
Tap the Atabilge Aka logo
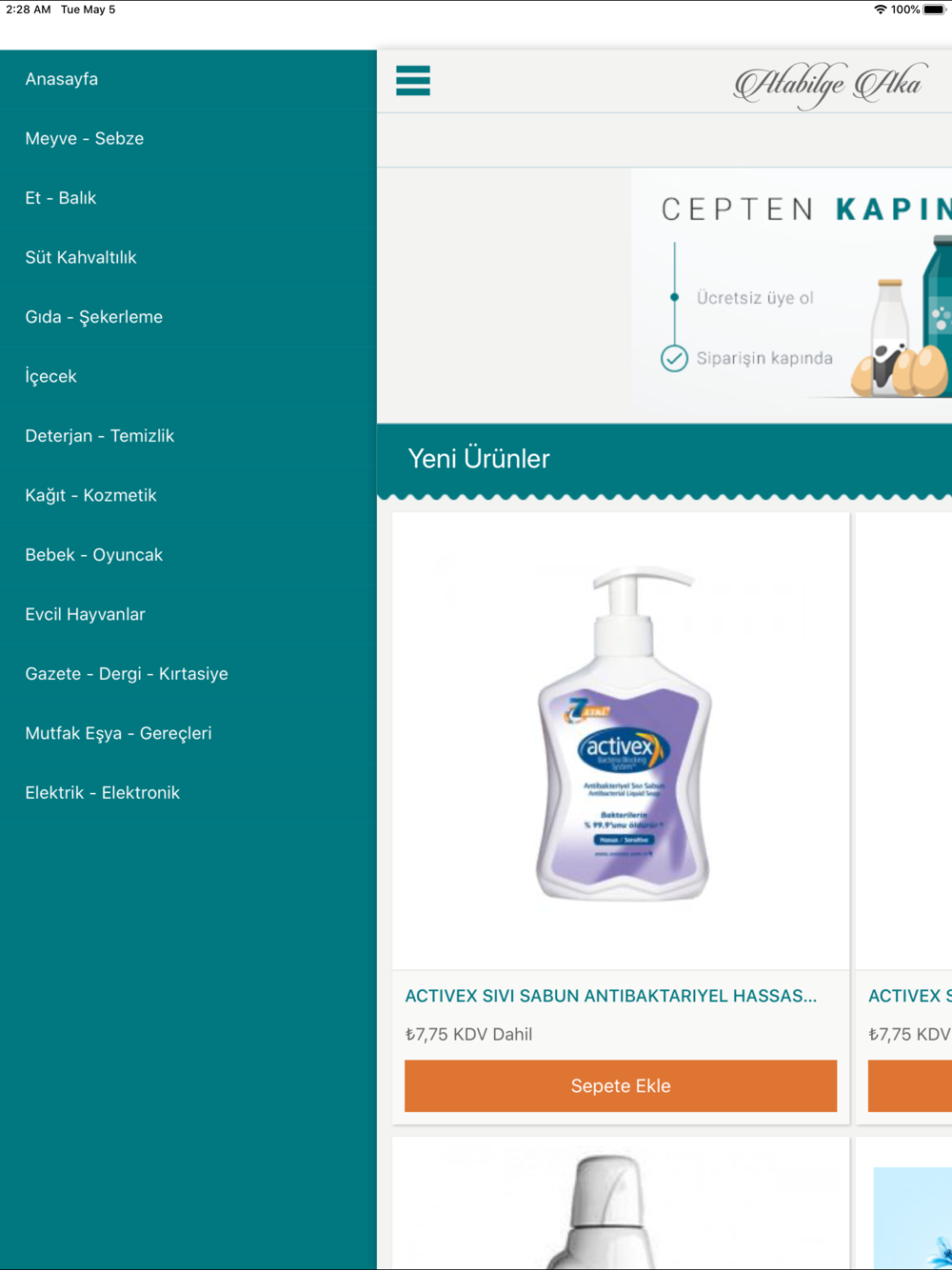tap(829, 85)
